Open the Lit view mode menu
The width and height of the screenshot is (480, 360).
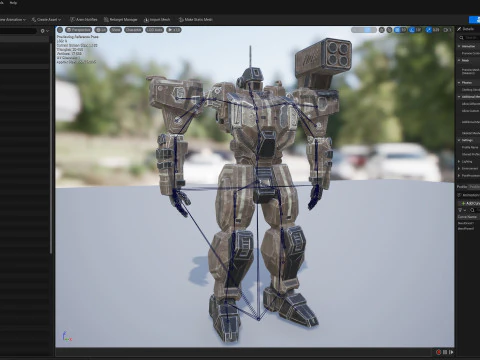click(101, 30)
